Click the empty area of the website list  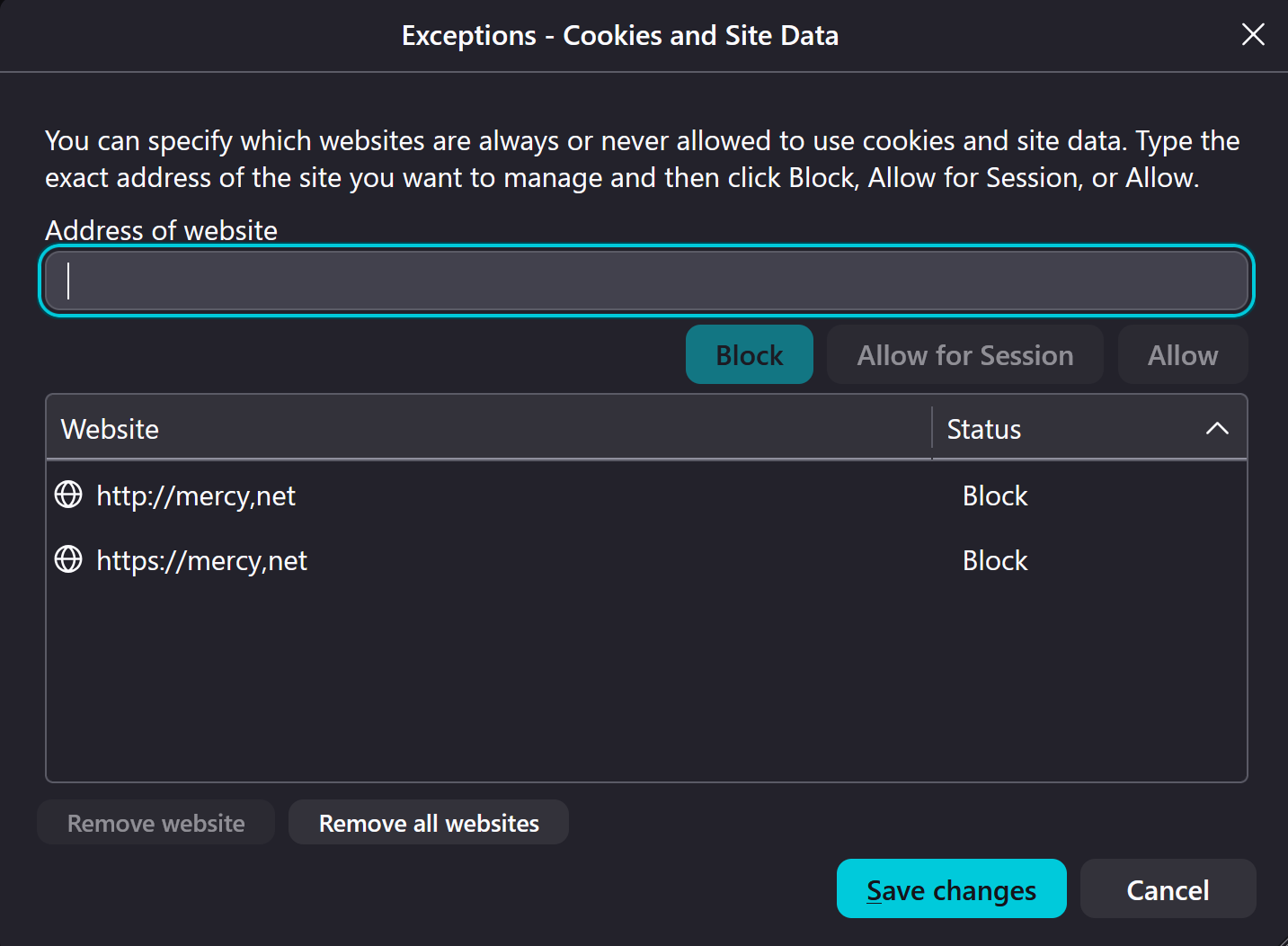click(x=646, y=688)
